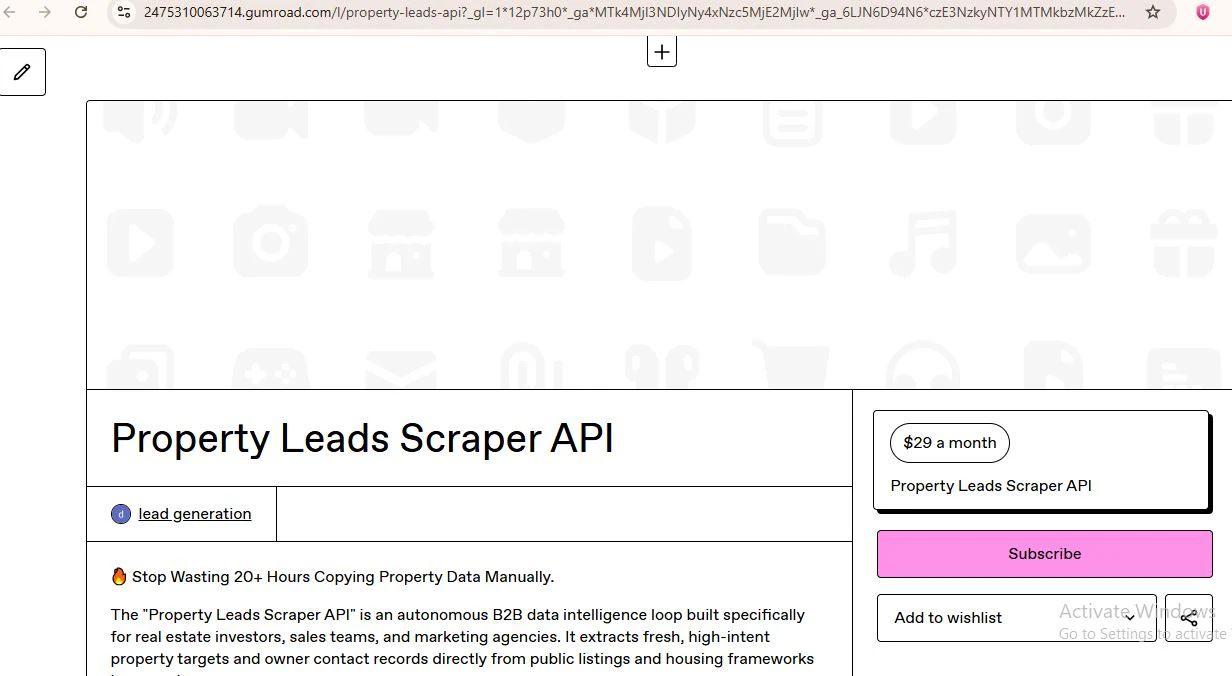Click the browser forward arrow
The height and width of the screenshot is (676, 1232).
click(x=44, y=13)
